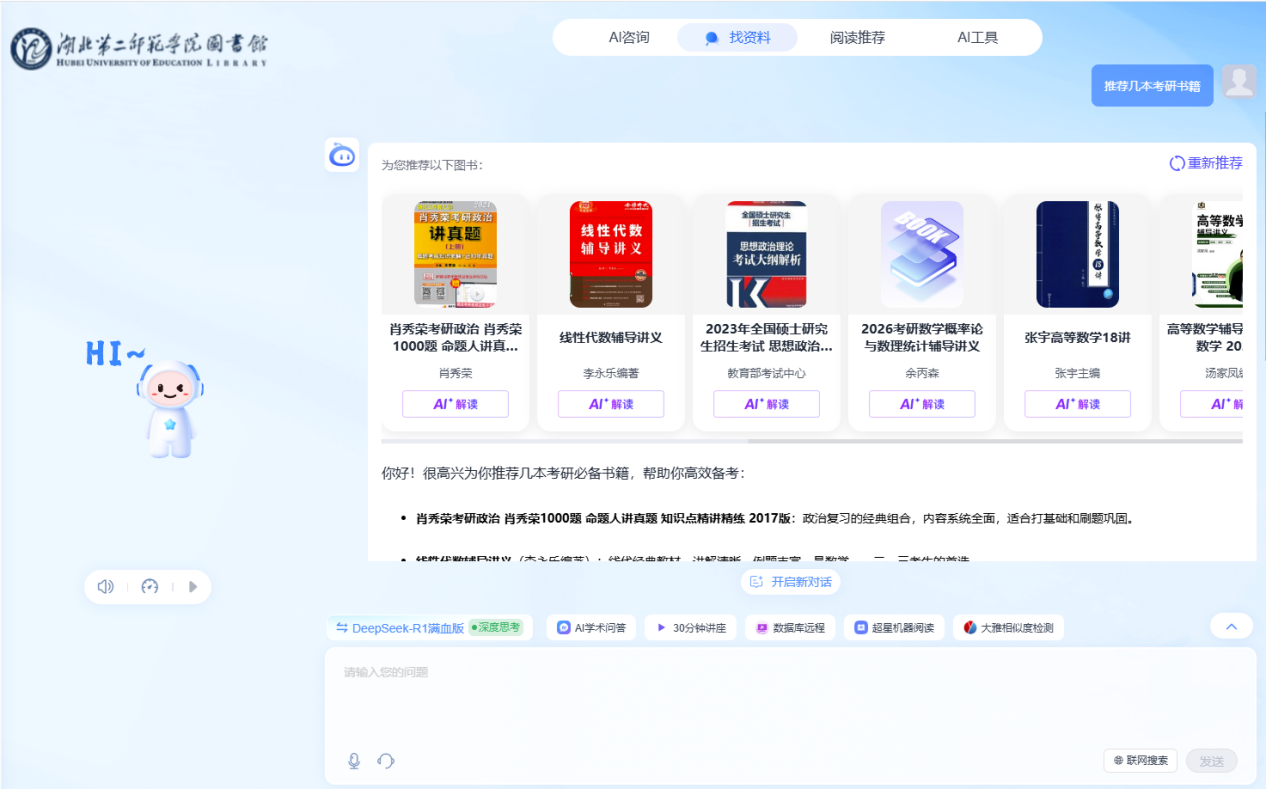Screen dimensions: 1266x789
Task: Click the volume speaker icon
Action: (106, 587)
